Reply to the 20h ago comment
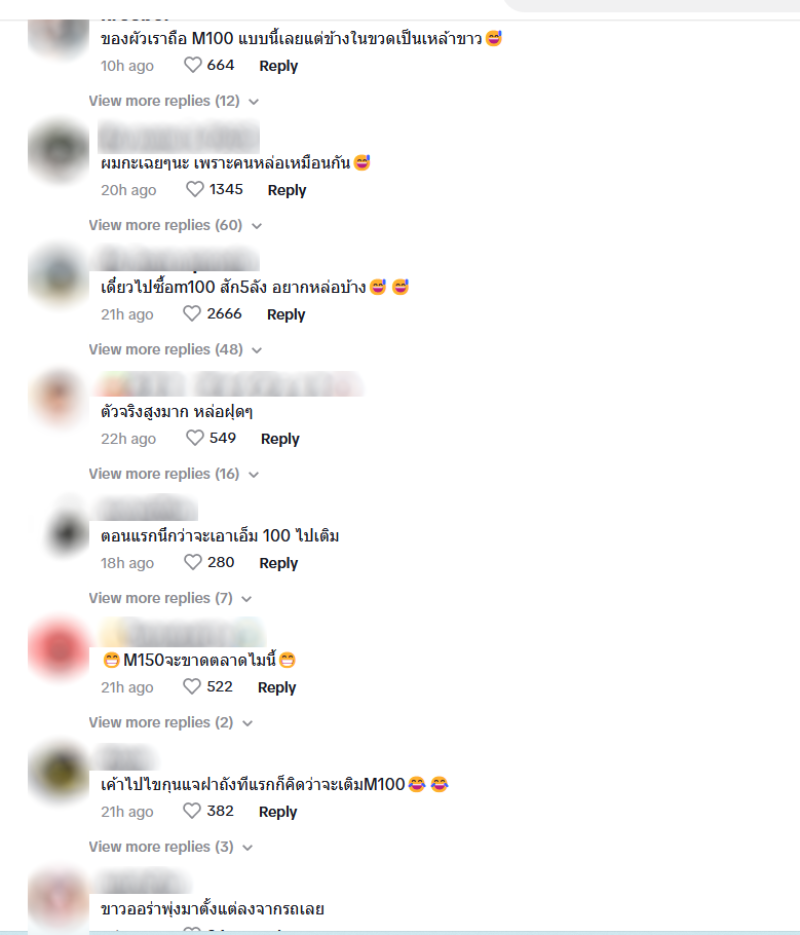The width and height of the screenshot is (800, 935). coord(287,190)
